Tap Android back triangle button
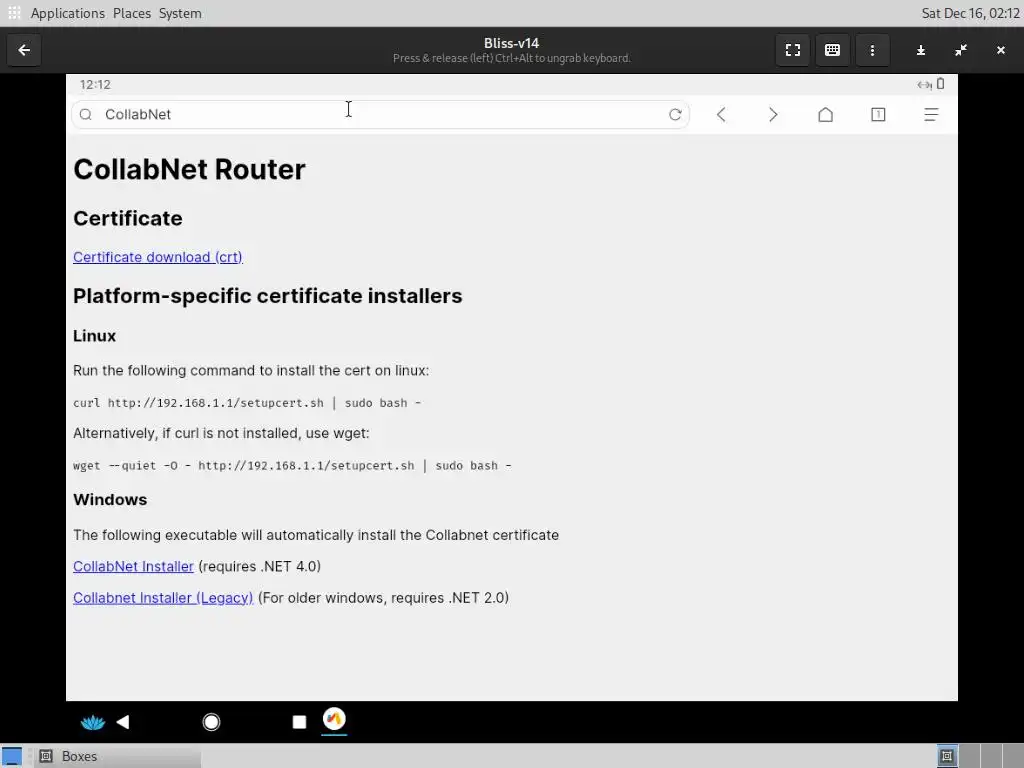Viewport: 1024px width, 768px height. click(123, 722)
